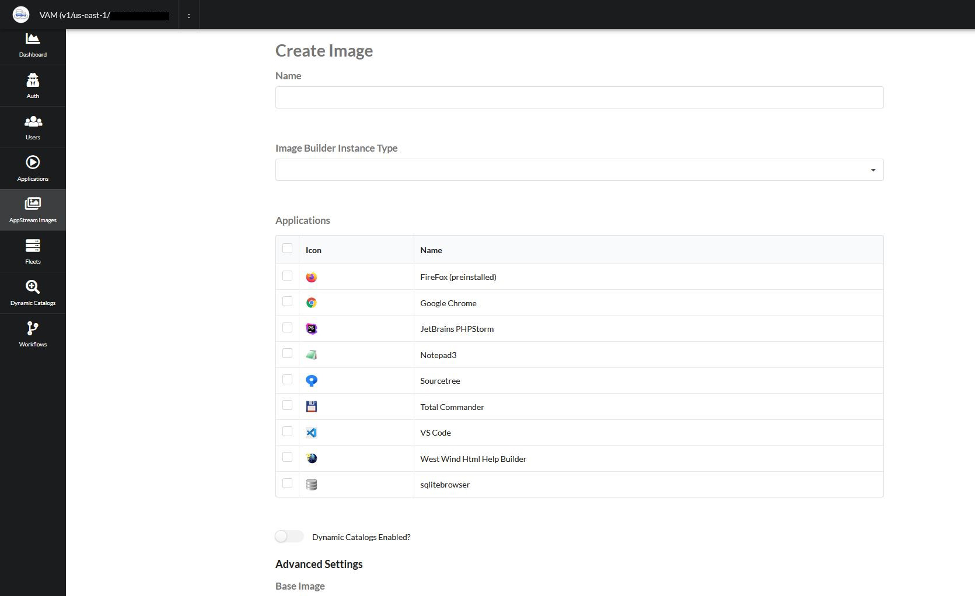Viewport: 977px width, 597px height.
Task: Open AppStream Images in the sidebar
Action: [33, 207]
